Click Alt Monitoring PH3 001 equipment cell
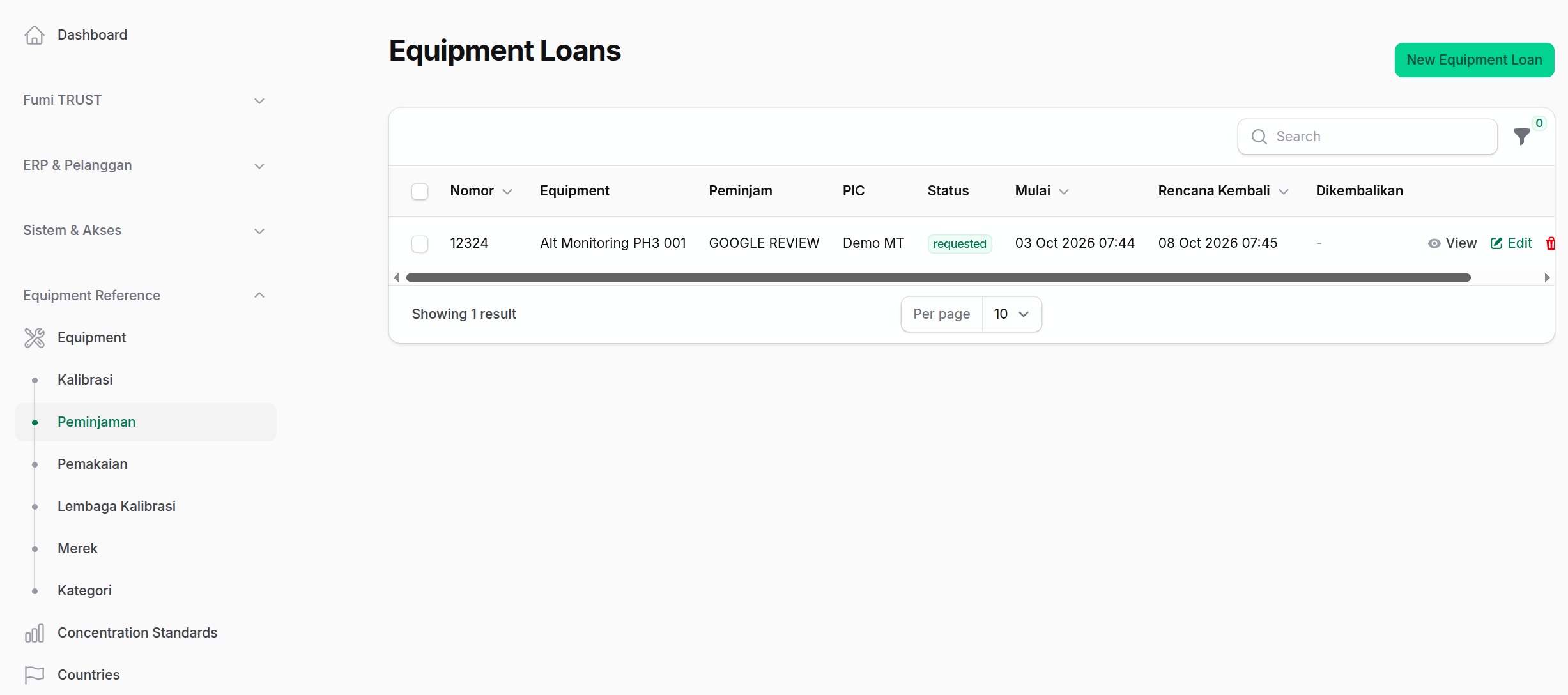 coord(613,243)
